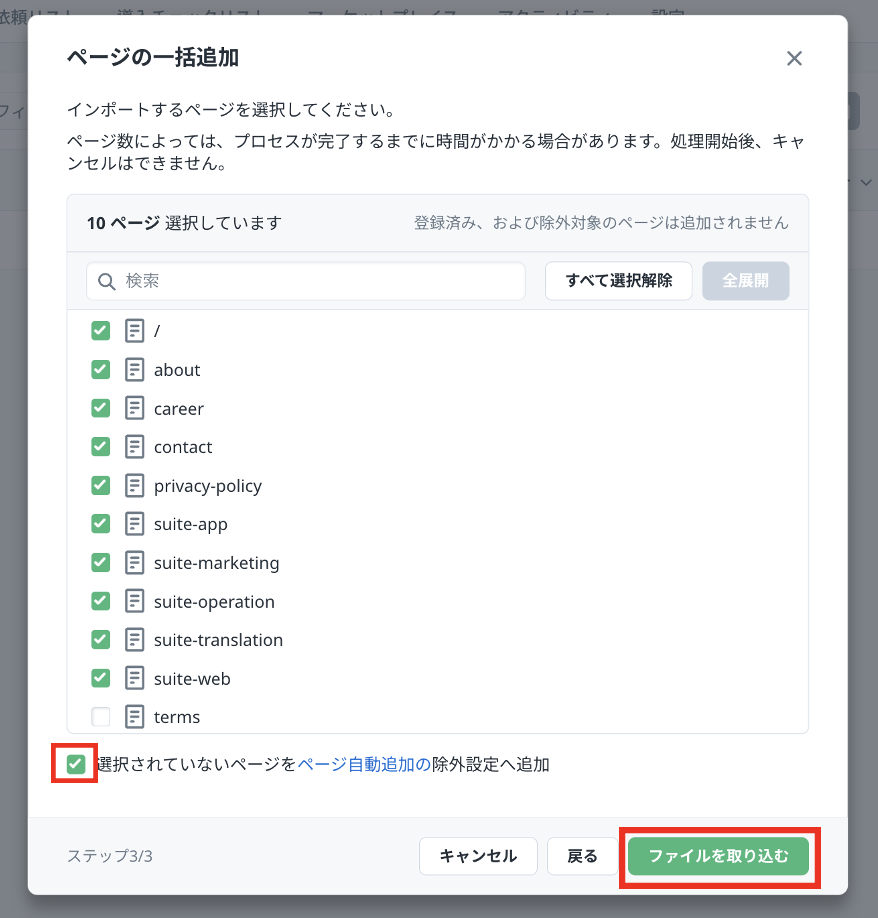Click the document icon next to suite-marketing
The height and width of the screenshot is (918, 878).
pos(134,563)
